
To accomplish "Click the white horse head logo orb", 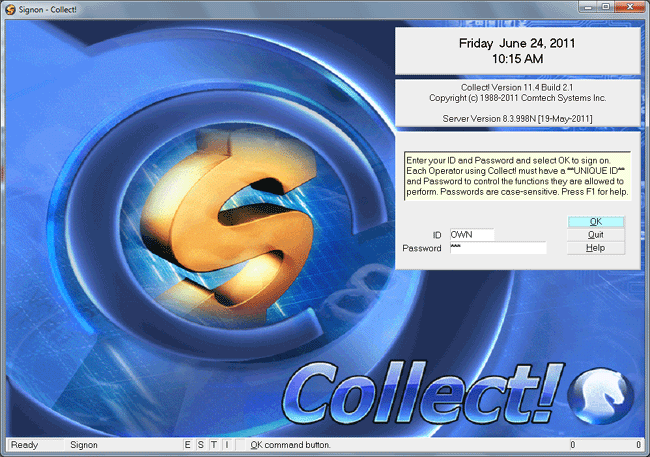I will coord(602,396).
